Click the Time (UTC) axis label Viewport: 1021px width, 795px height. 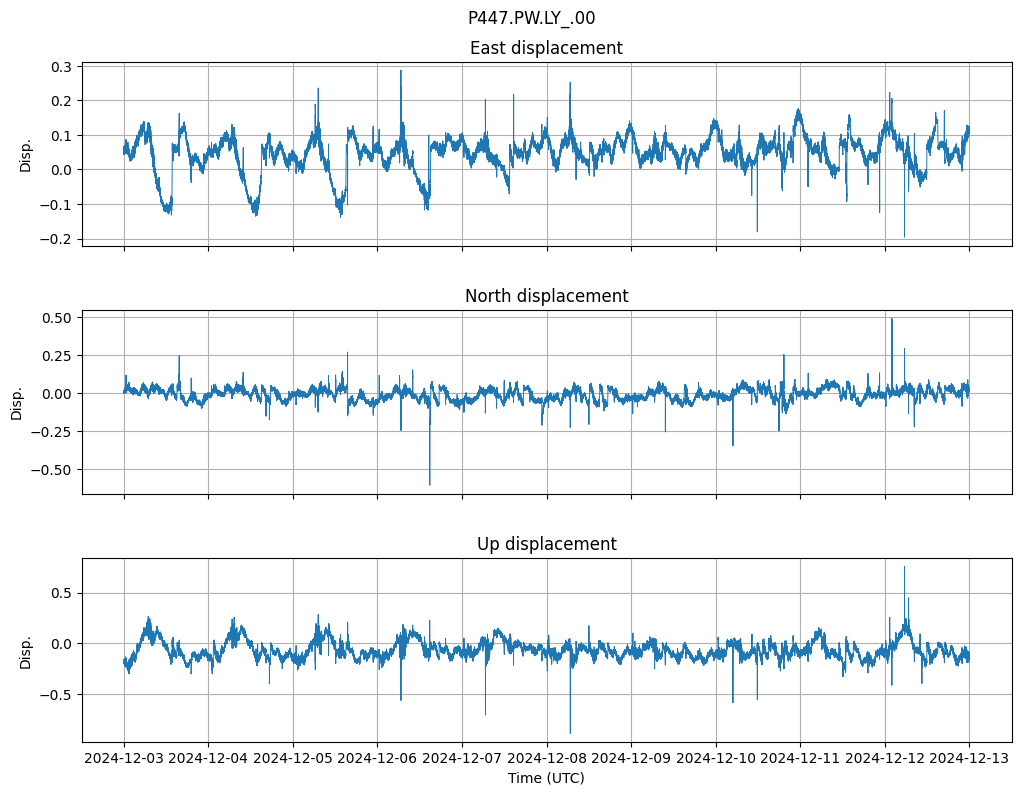(x=546, y=777)
